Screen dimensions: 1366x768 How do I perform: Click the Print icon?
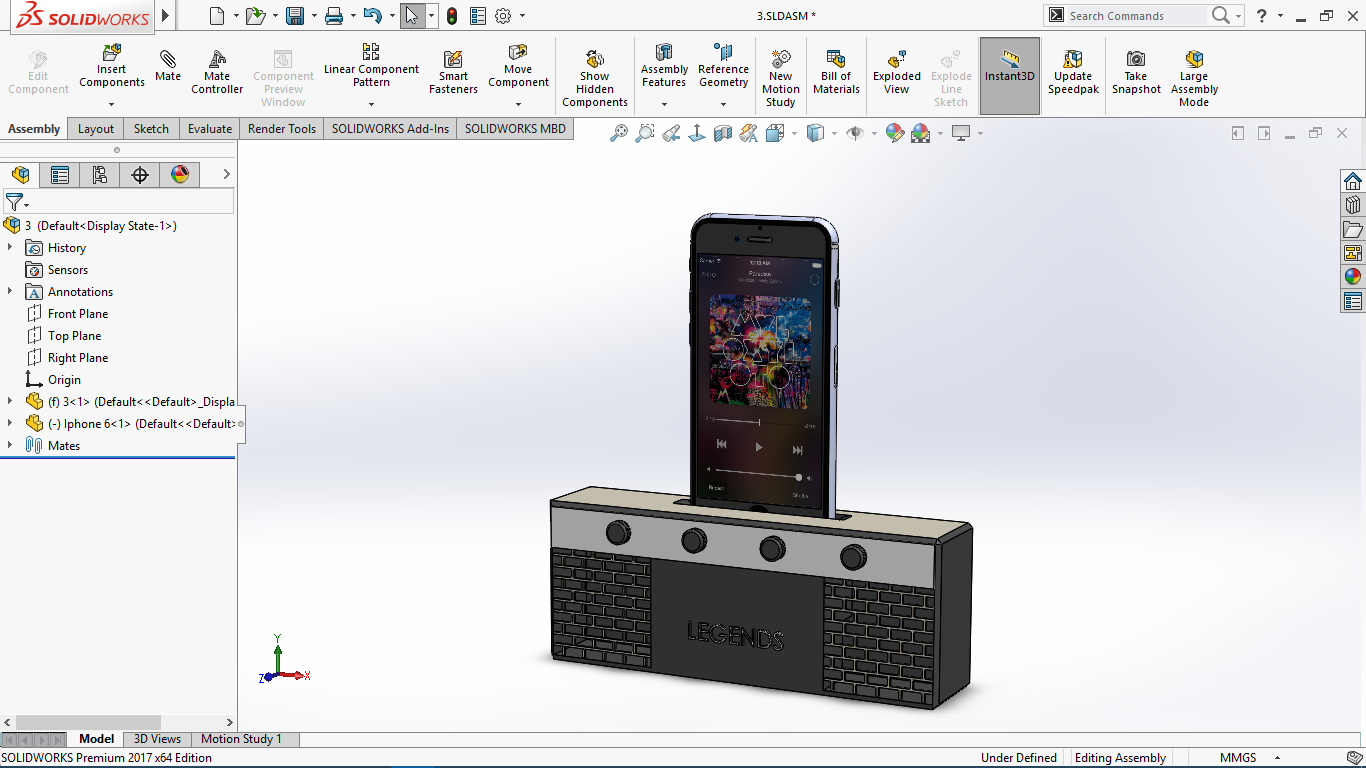pos(334,16)
